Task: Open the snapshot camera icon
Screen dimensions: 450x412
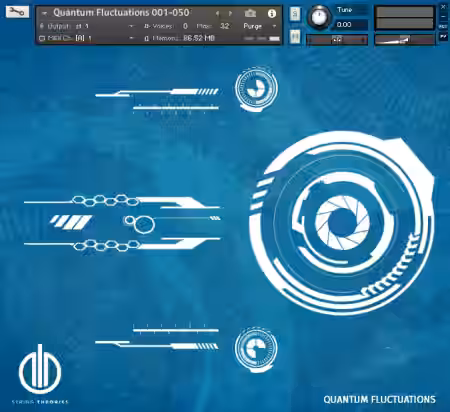Action: [250, 13]
